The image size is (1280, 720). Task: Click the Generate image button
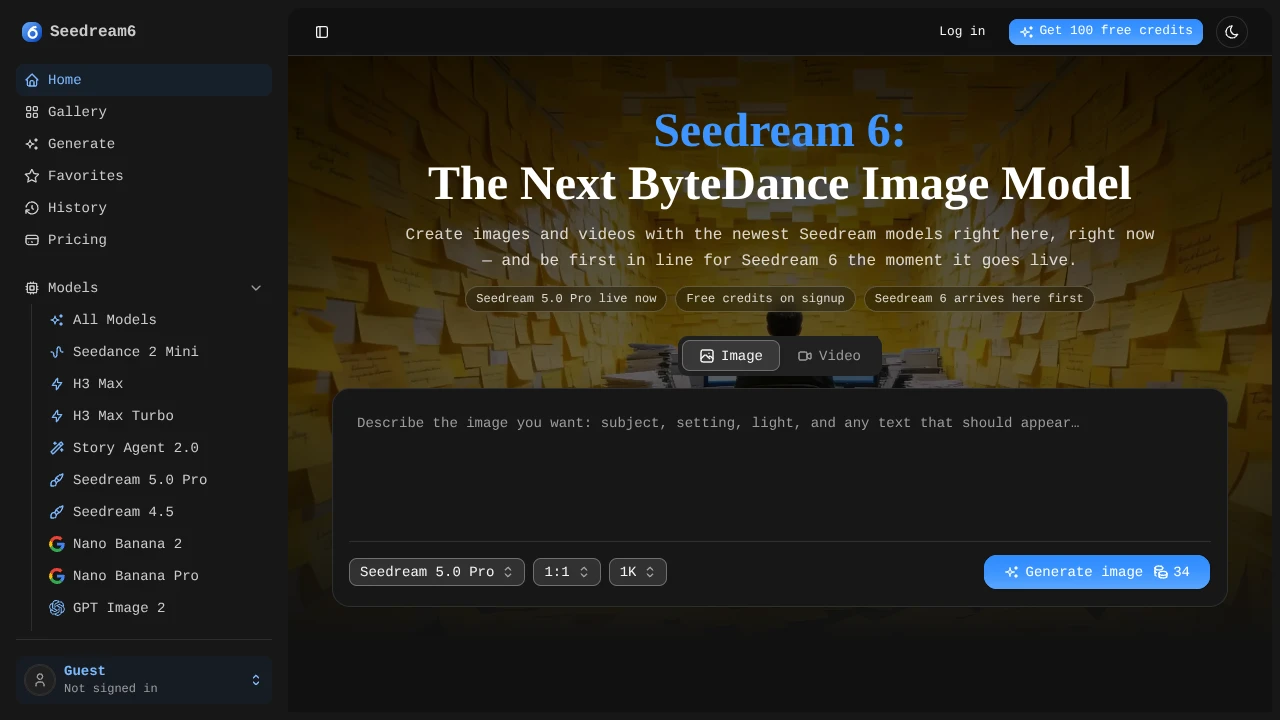[1097, 572]
